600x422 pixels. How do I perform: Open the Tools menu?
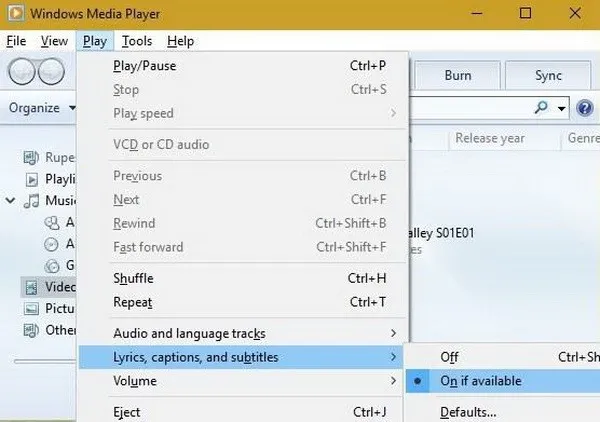[x=137, y=41]
